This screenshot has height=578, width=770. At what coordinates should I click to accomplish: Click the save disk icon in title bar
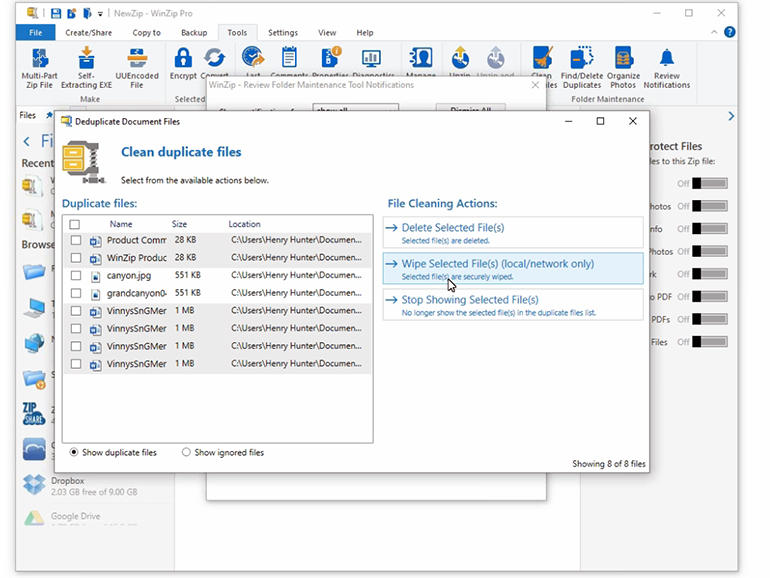pyautogui.click(x=56, y=13)
